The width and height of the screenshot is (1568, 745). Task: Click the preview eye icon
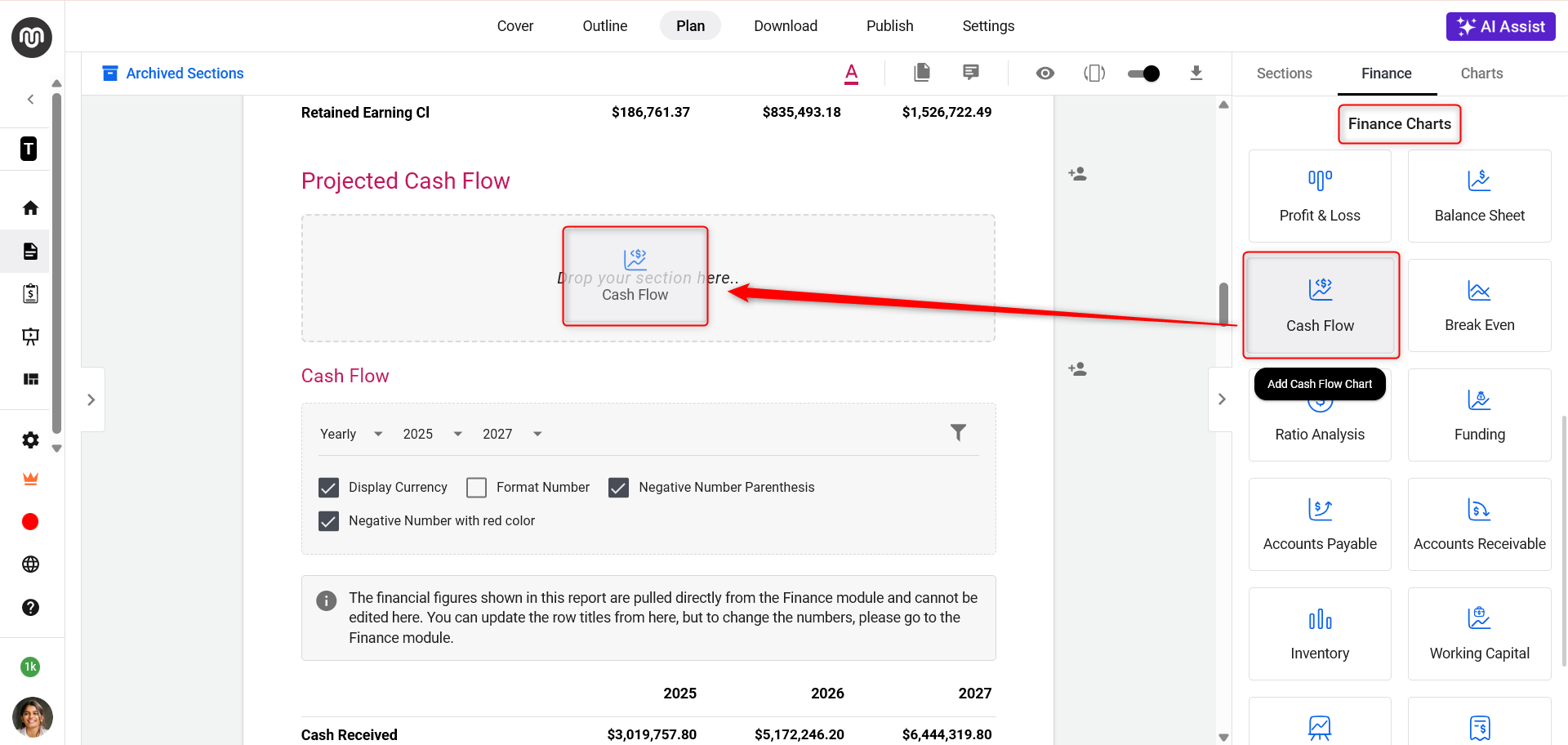tap(1045, 74)
